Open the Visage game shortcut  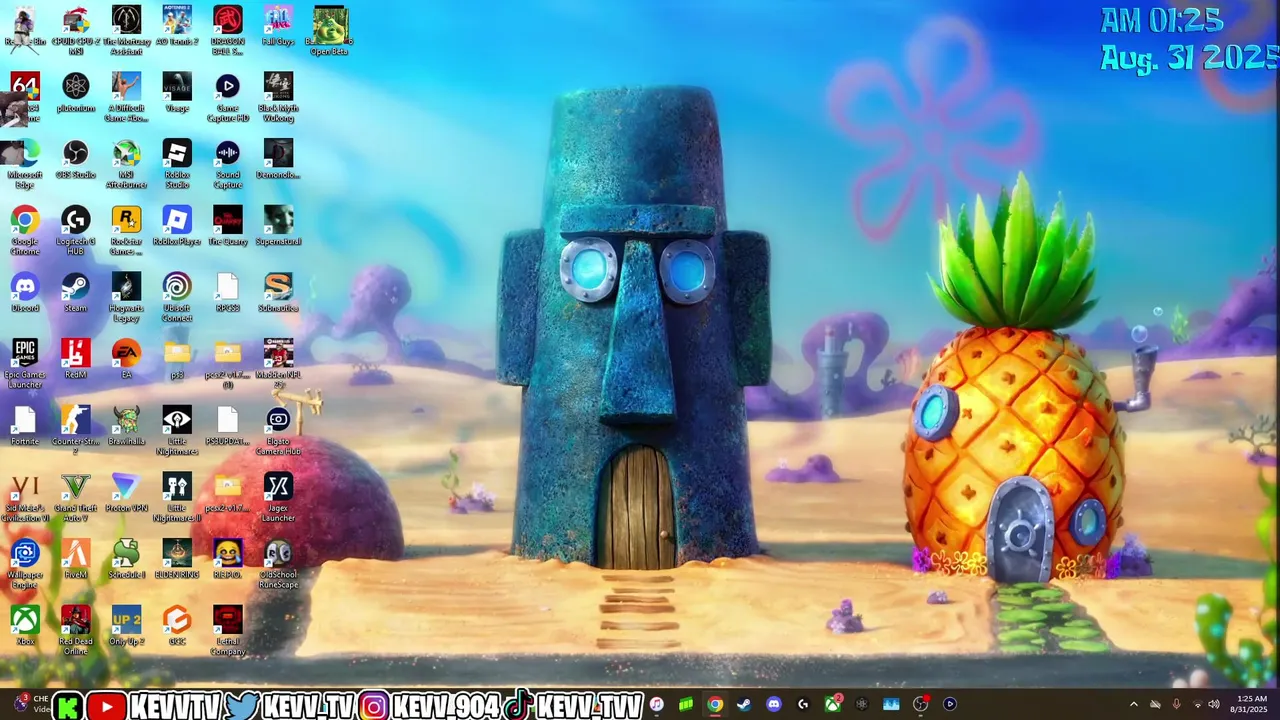(177, 94)
